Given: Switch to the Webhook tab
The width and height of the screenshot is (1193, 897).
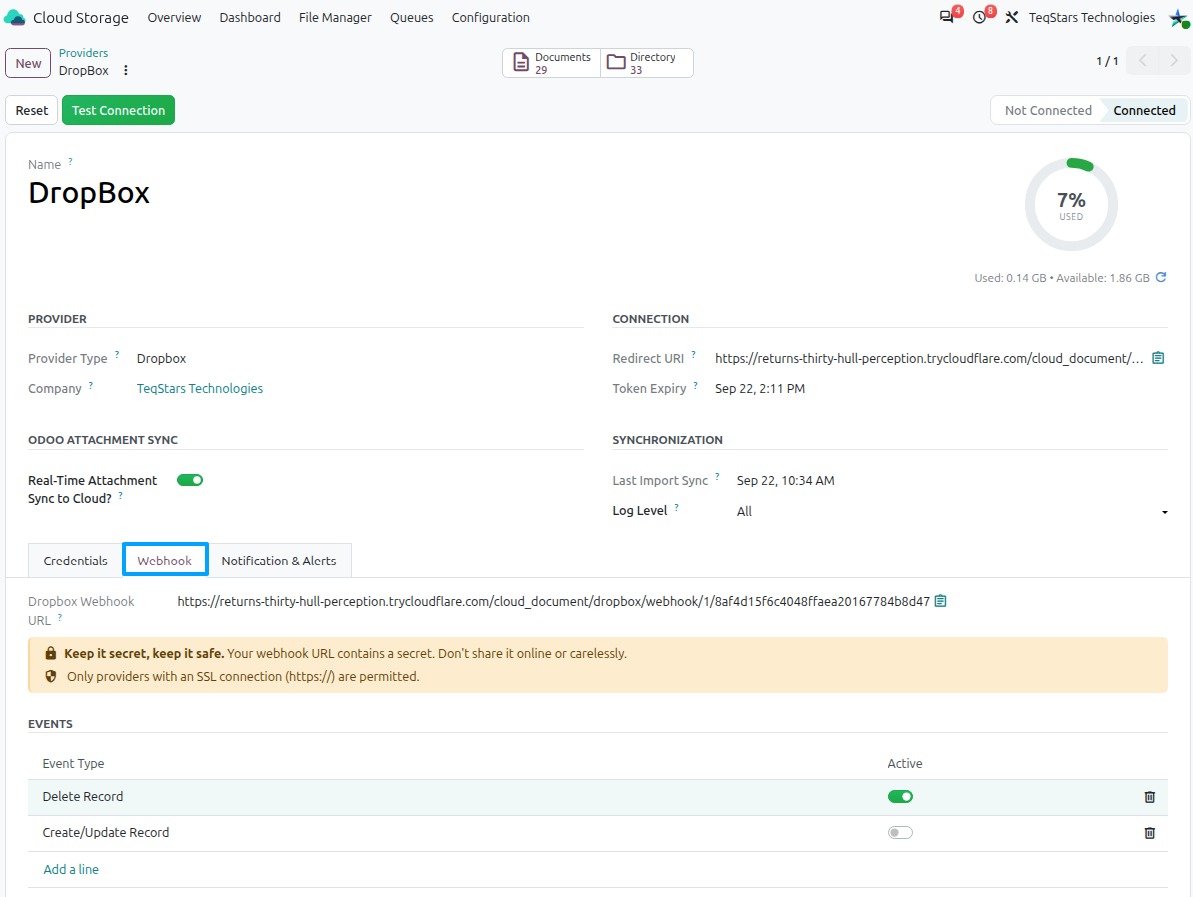Looking at the screenshot, I should [x=164, y=561].
